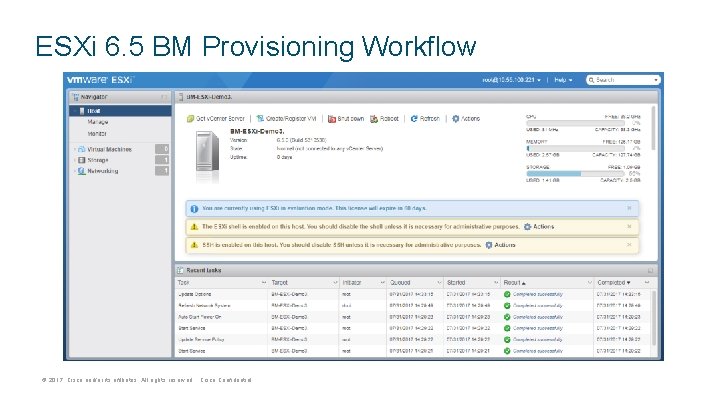Click the Shut down button label
This screenshot has width=720, height=405.
[x=351, y=118]
